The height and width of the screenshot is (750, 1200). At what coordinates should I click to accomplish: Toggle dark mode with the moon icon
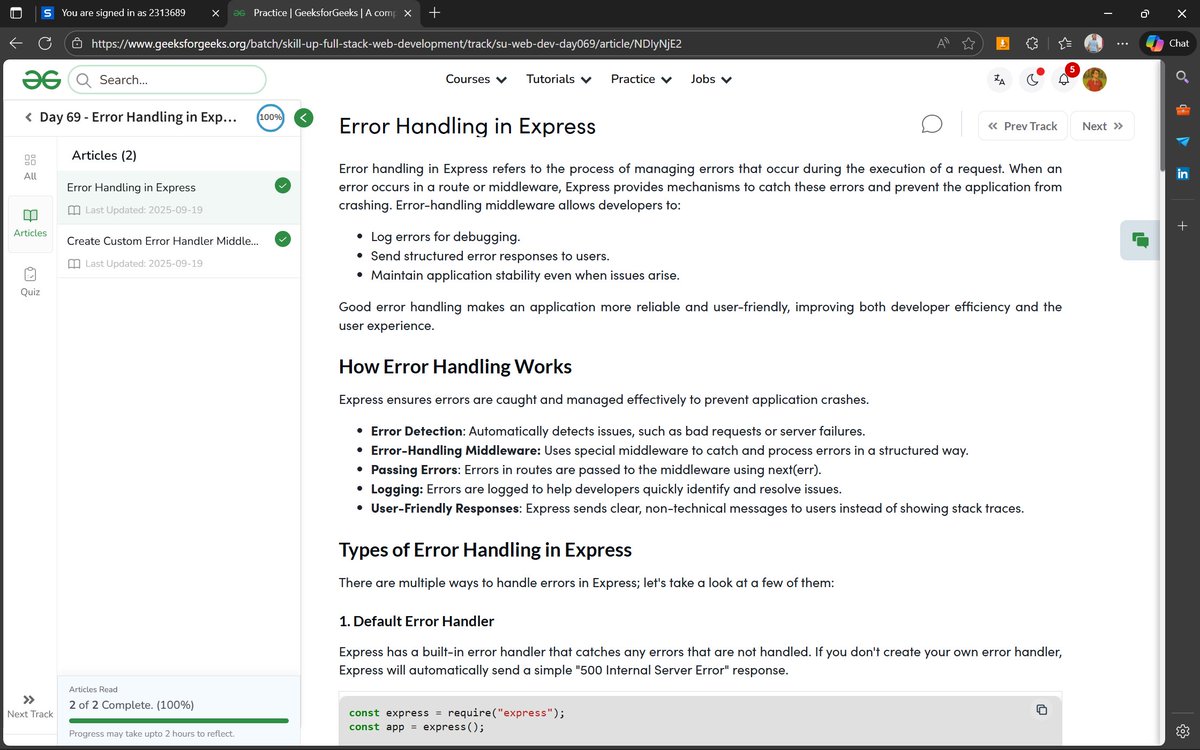tap(1031, 79)
